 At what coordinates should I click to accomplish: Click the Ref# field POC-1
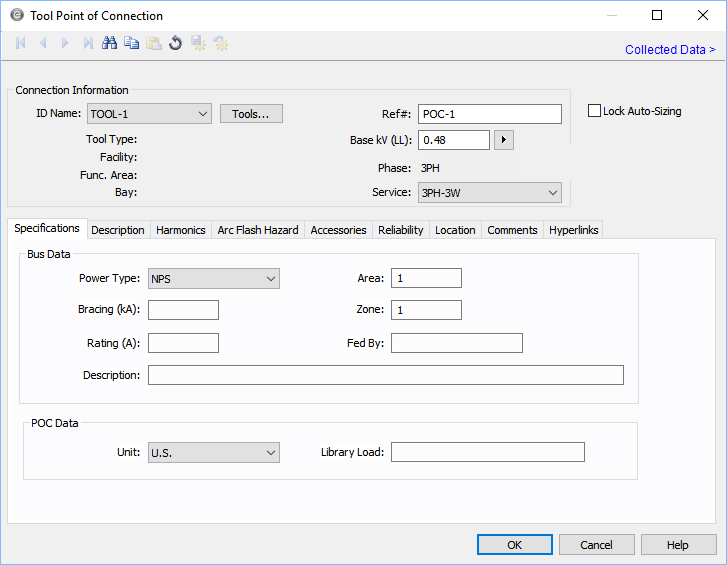[490, 114]
